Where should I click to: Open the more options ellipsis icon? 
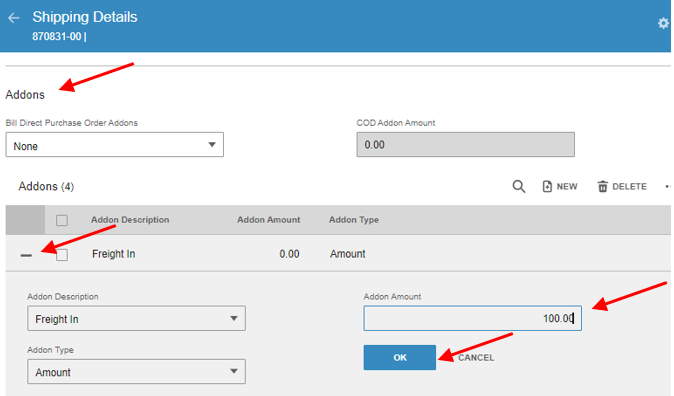pos(668,187)
